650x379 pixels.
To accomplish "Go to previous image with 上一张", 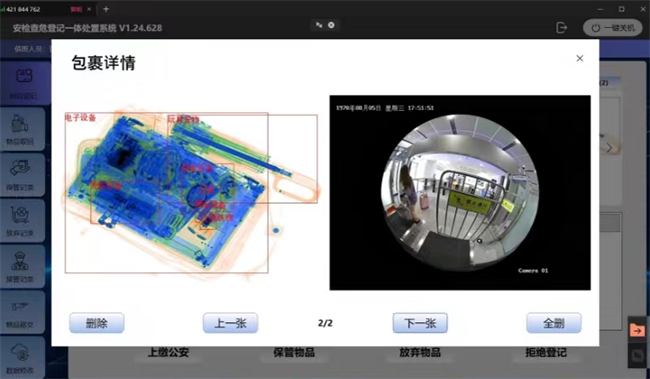I will tap(230, 323).
